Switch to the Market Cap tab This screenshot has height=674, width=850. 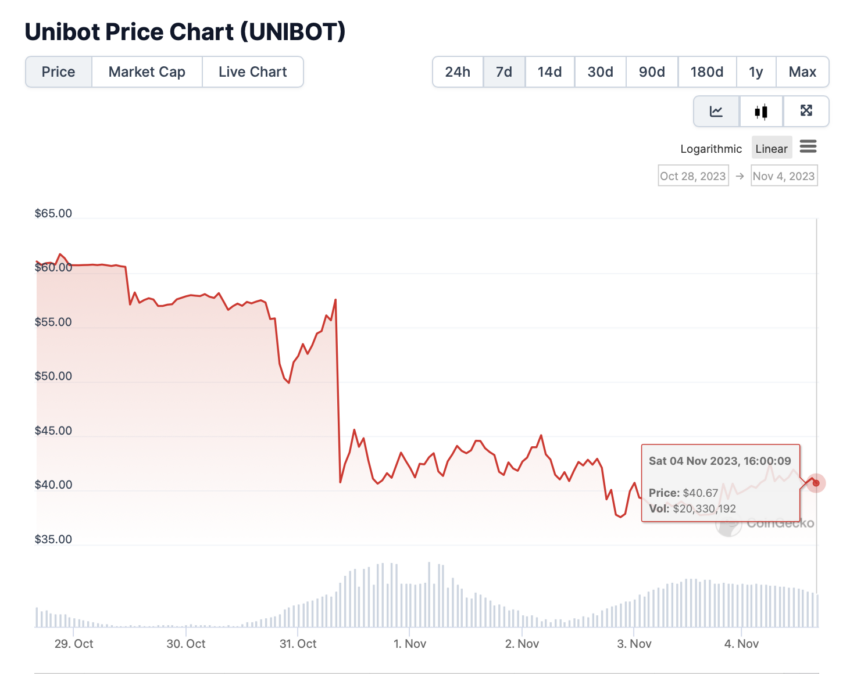(x=147, y=72)
